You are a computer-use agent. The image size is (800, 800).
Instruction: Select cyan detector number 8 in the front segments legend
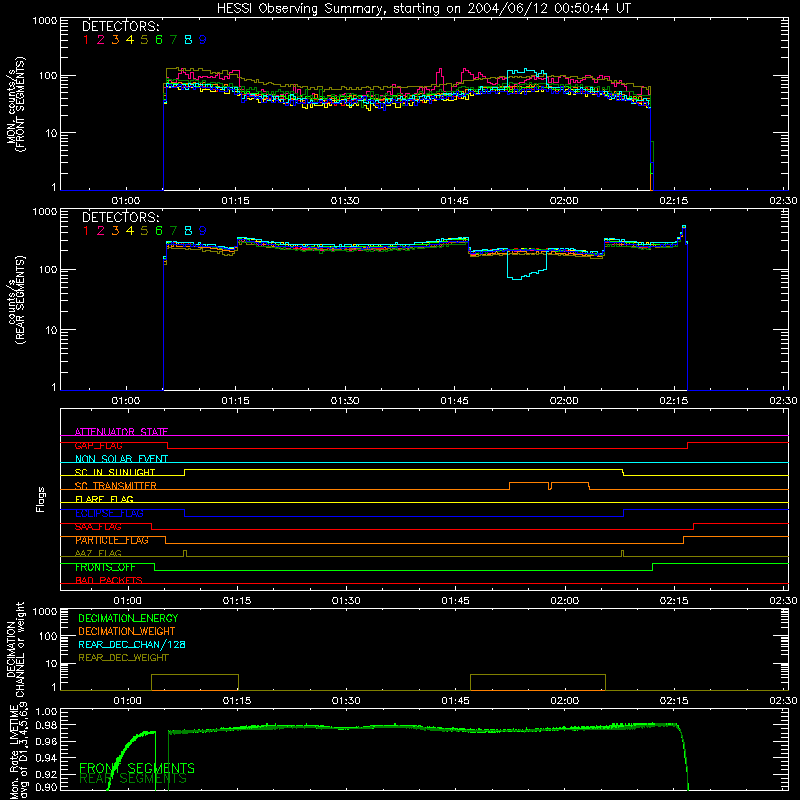click(188, 39)
